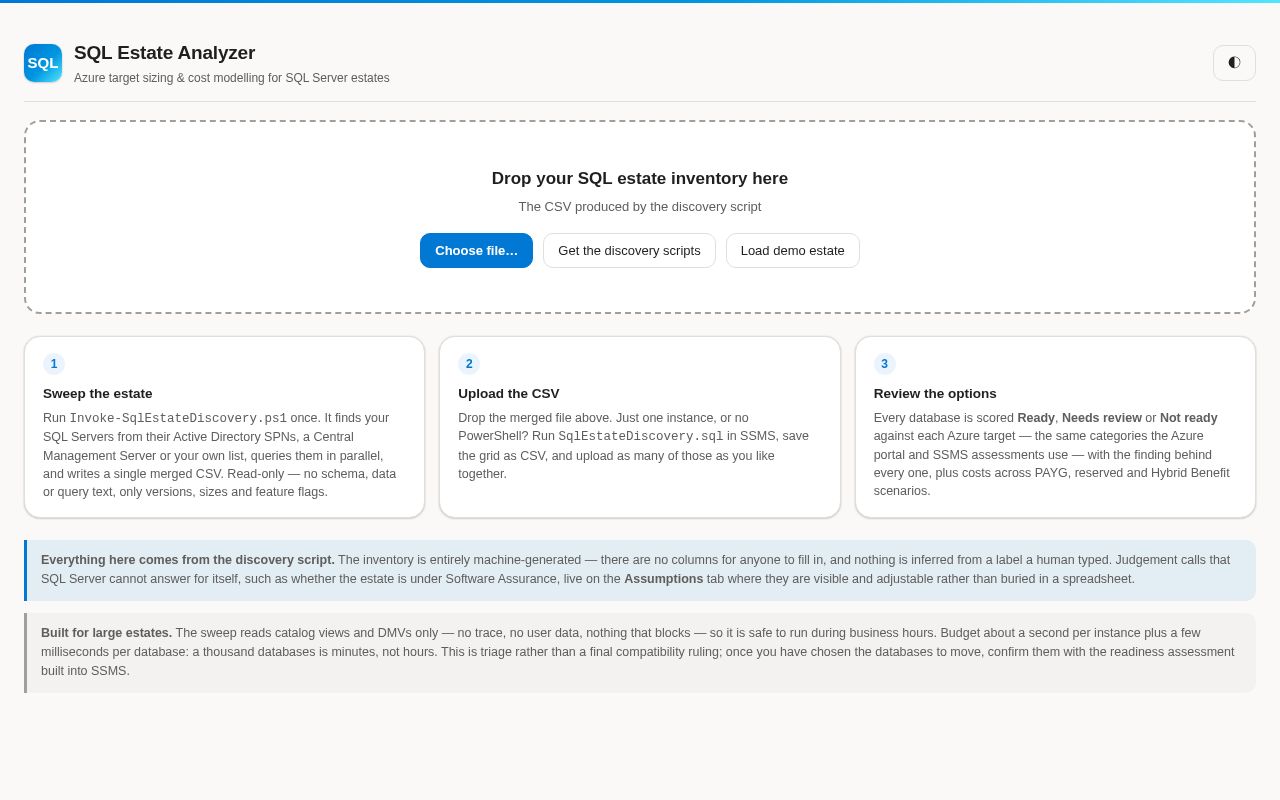Click the bold 'Not ready' label

[x=1189, y=418]
